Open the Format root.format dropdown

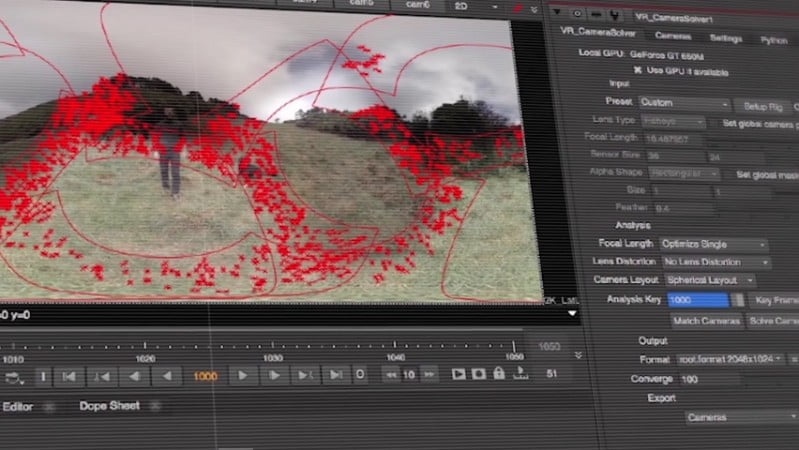[x=730, y=359]
